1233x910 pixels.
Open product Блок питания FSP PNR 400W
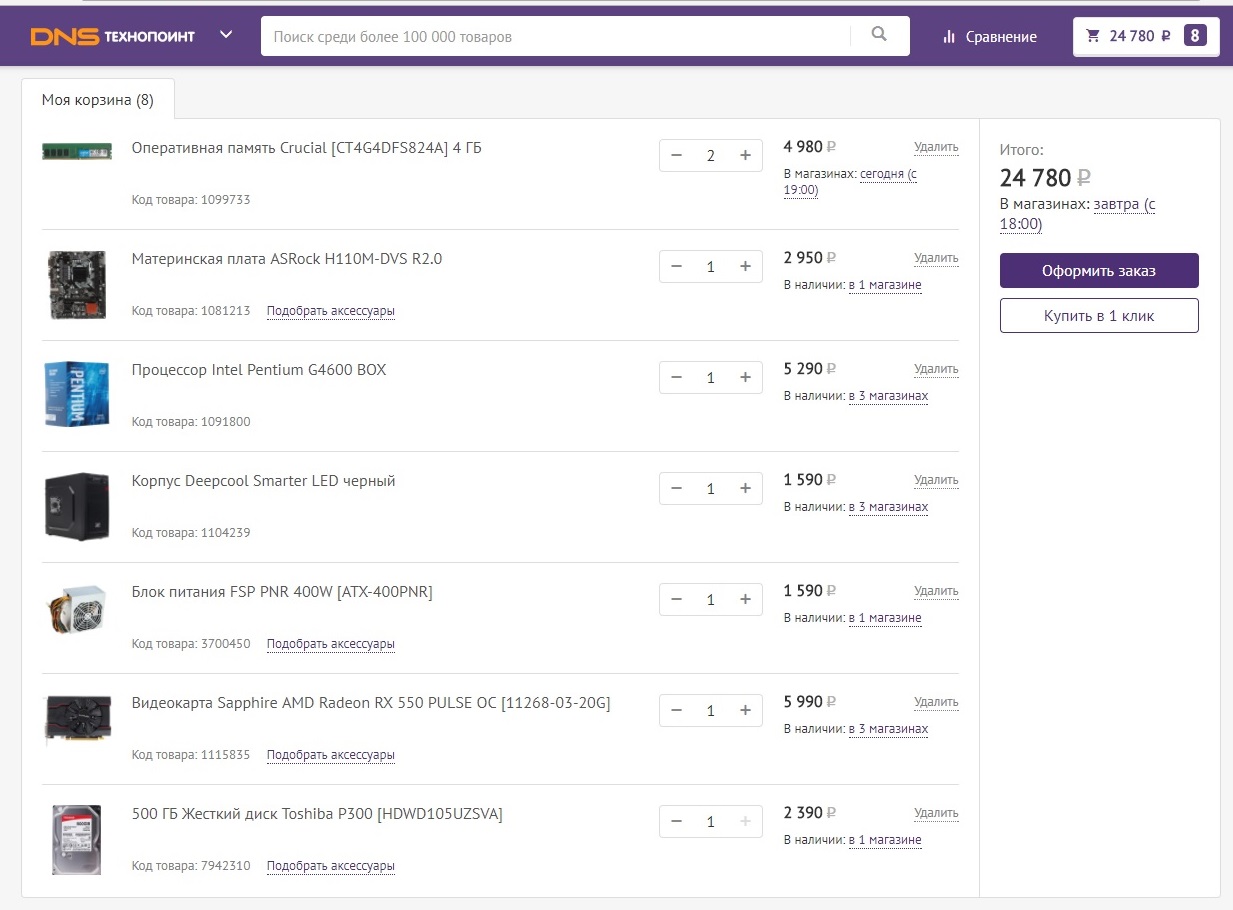(x=282, y=592)
